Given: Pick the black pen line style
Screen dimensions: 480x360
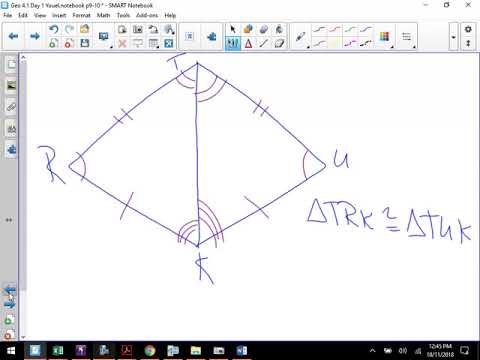Looking at the screenshot, I should pos(319,29).
